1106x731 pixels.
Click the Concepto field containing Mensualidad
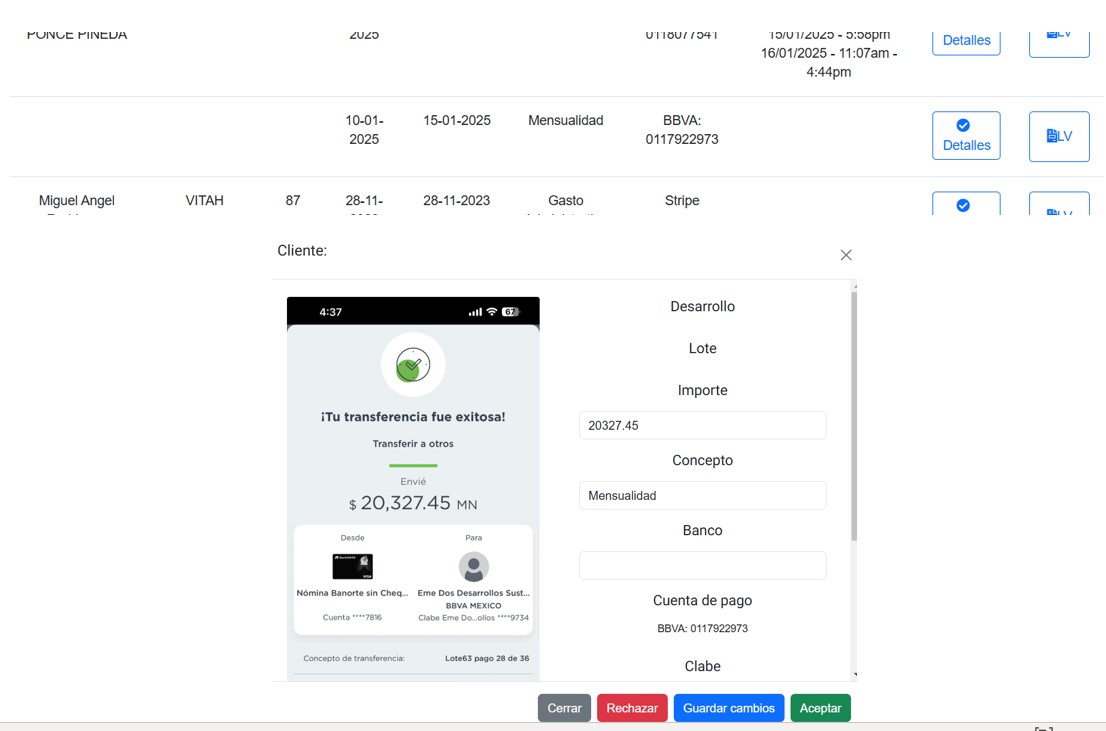[702, 495]
